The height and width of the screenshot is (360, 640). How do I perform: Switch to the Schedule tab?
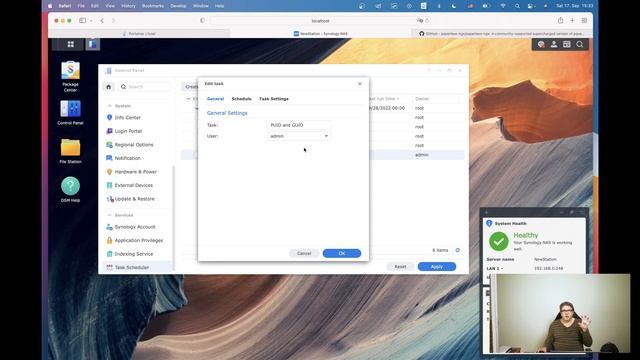(x=241, y=99)
